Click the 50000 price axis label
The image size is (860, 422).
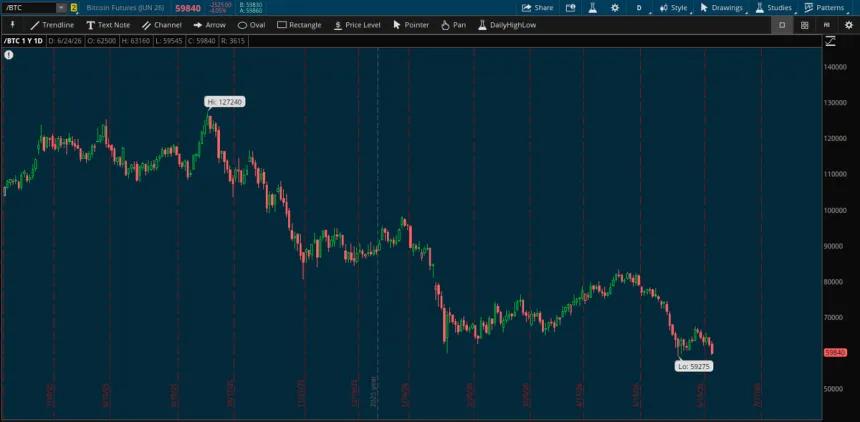click(835, 389)
